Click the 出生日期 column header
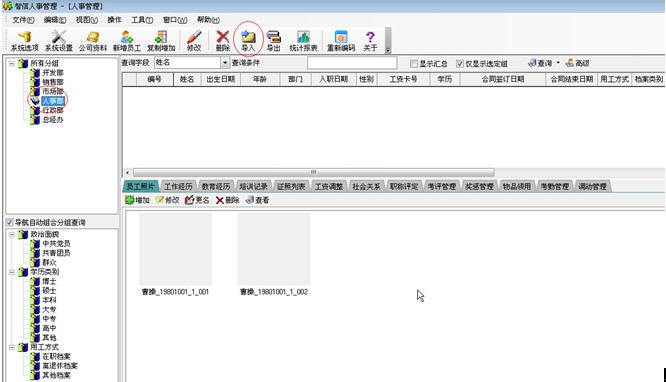Screen dimensions: 666x382 point(221,79)
